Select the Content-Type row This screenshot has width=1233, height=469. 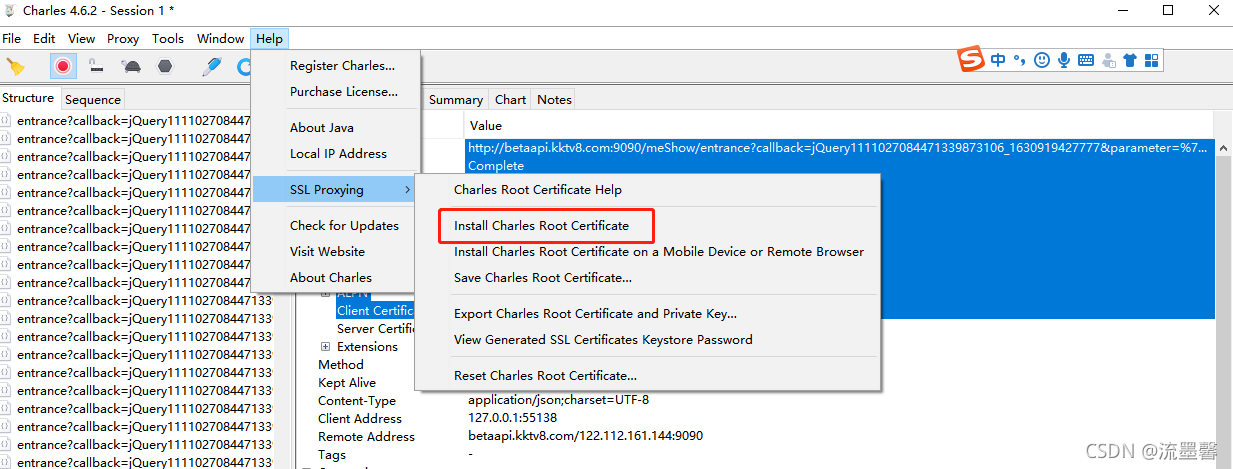click(357, 401)
